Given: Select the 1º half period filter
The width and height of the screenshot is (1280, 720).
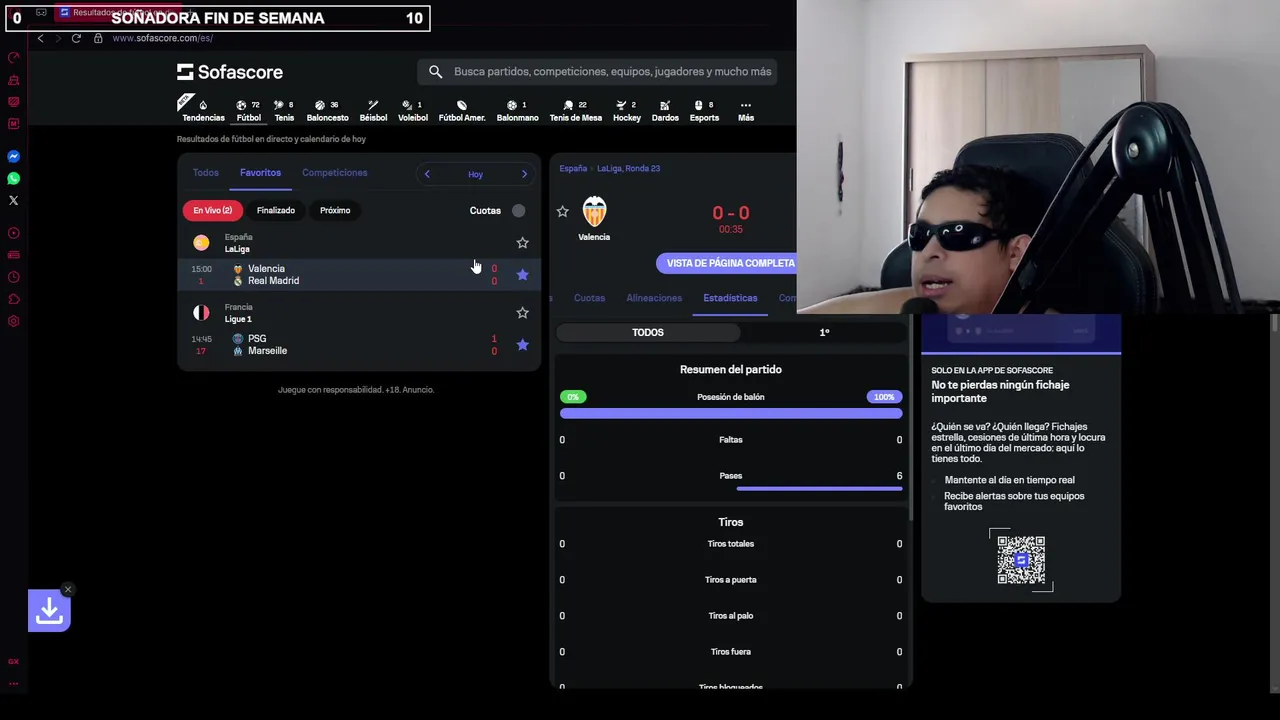Looking at the screenshot, I should pyautogui.click(x=824, y=332).
